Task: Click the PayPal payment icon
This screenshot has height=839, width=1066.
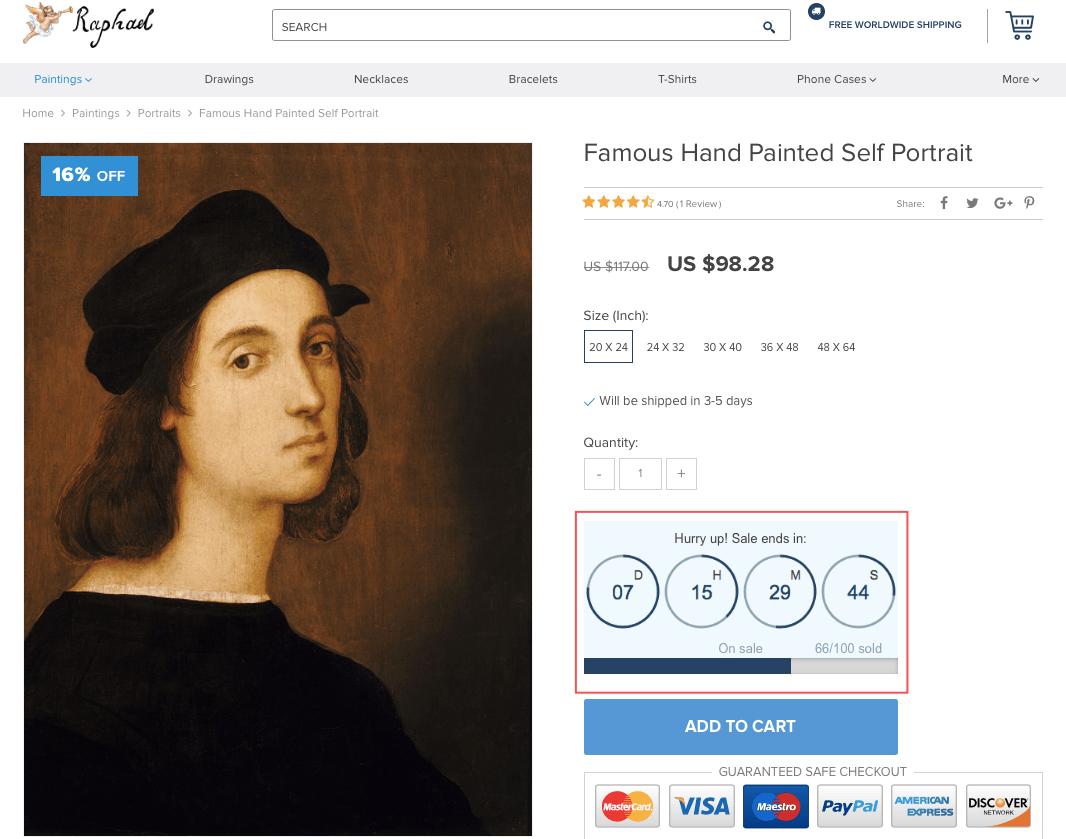Action: 849,805
